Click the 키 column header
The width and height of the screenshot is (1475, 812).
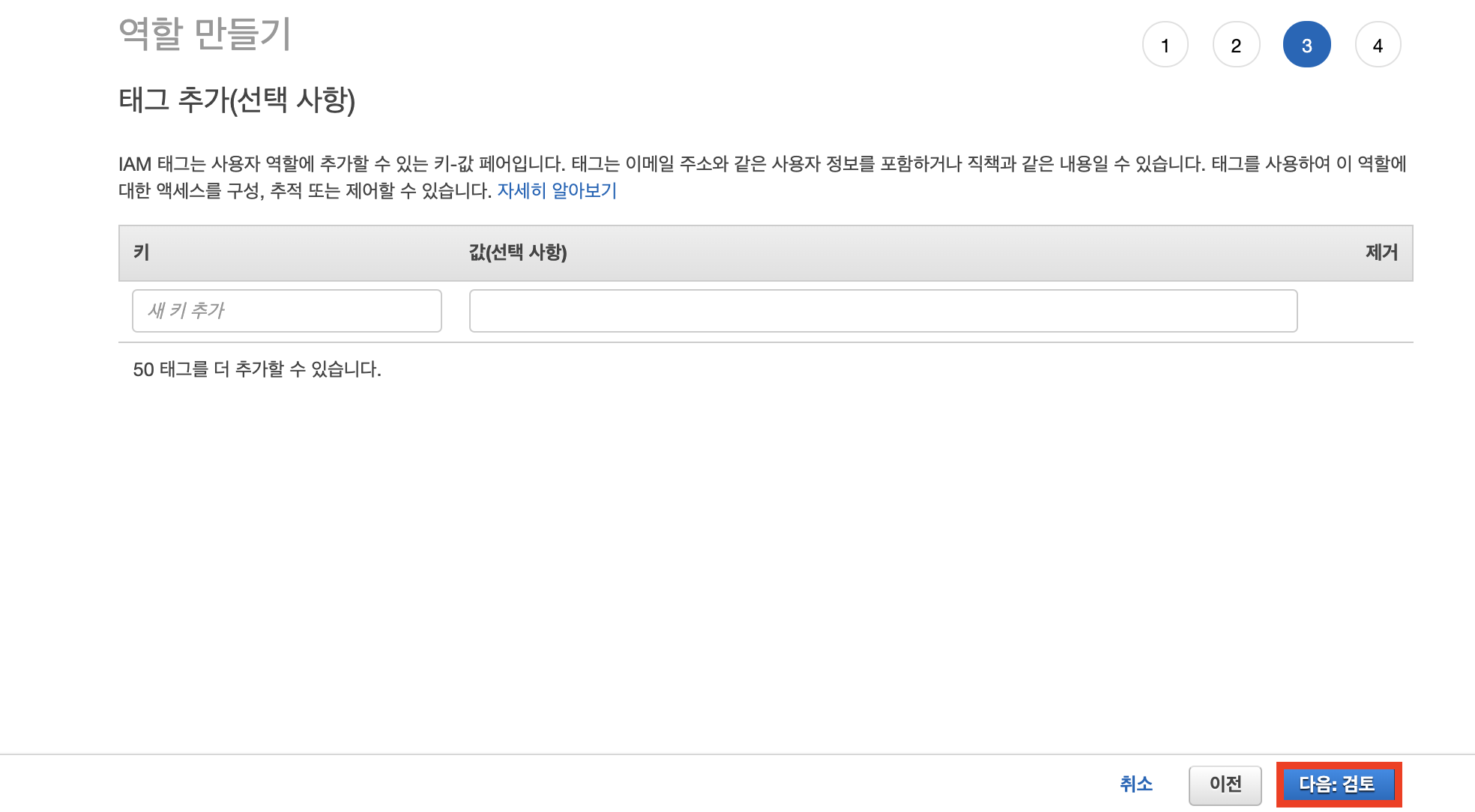coord(142,252)
